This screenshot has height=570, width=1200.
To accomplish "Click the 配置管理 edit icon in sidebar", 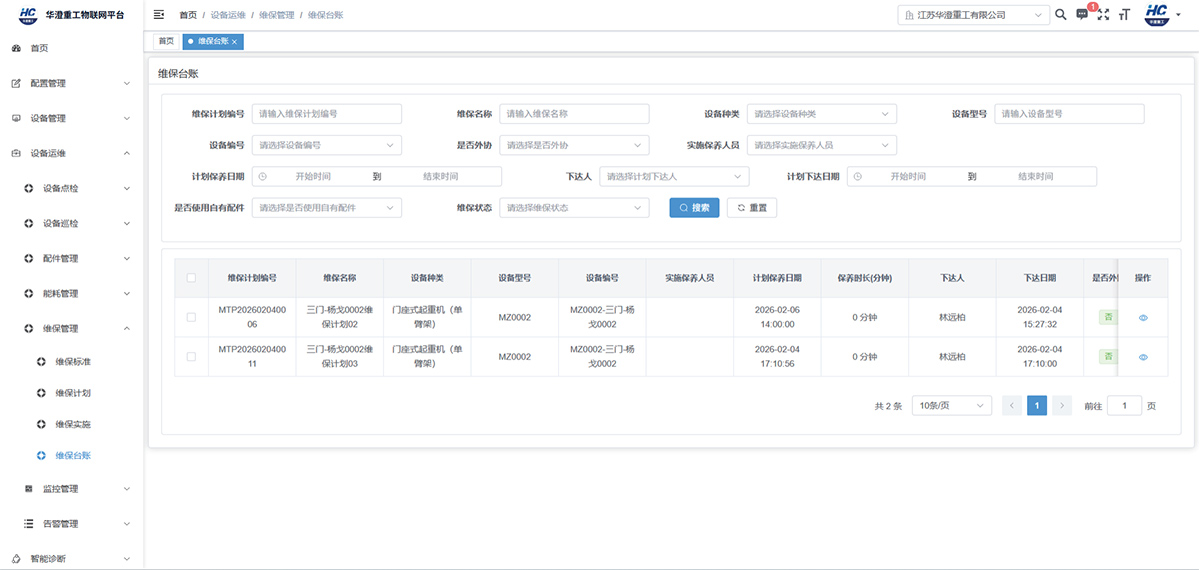I will (16, 83).
